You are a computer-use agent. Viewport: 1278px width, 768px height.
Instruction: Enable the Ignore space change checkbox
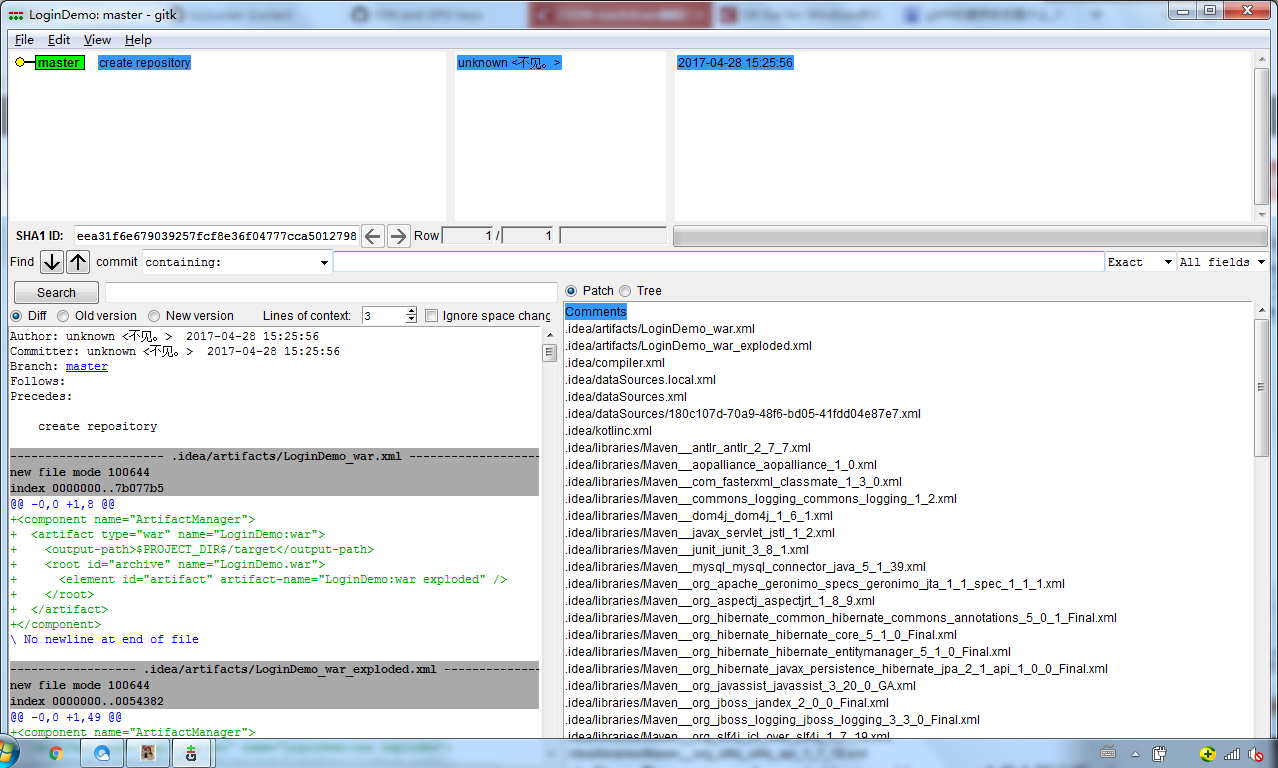432,316
